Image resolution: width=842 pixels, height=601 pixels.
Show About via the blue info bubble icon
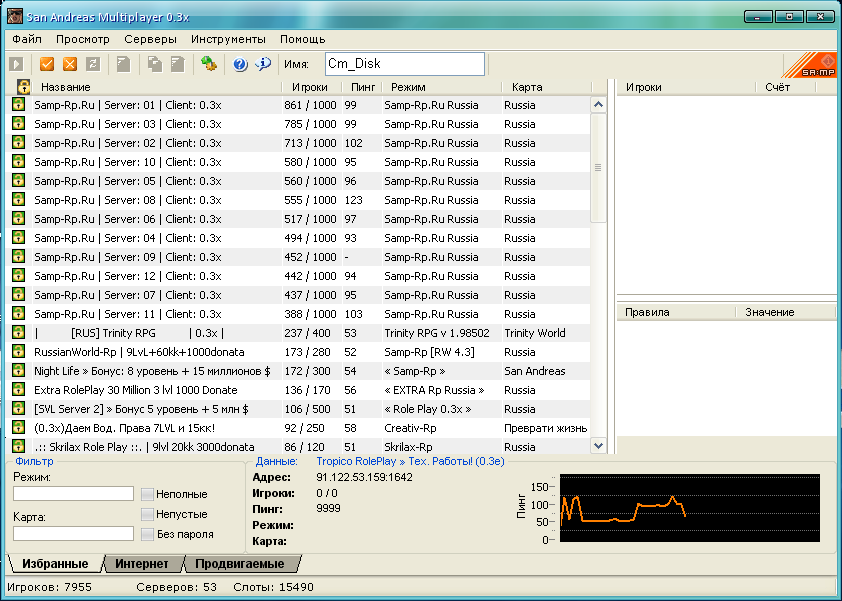tap(263, 64)
